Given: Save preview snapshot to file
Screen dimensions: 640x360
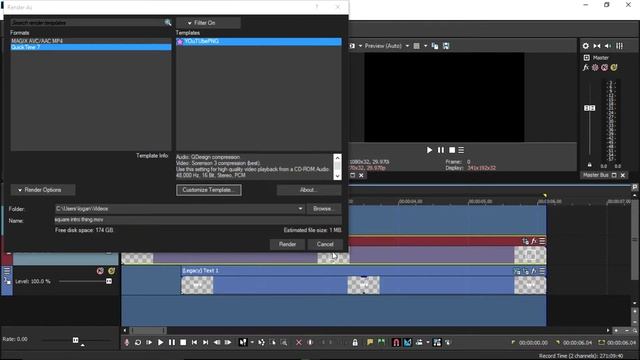Looking at the screenshot, I should (446, 46).
